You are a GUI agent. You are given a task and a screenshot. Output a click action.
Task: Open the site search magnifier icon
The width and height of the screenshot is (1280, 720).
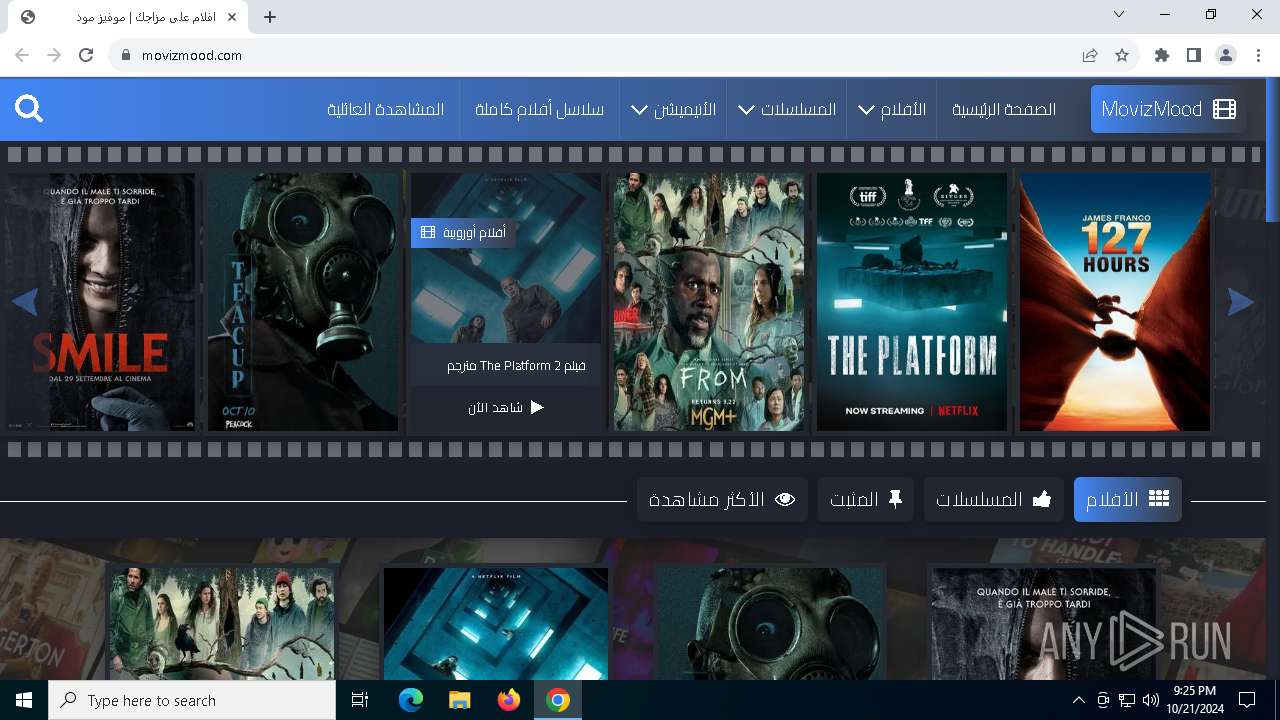point(29,109)
